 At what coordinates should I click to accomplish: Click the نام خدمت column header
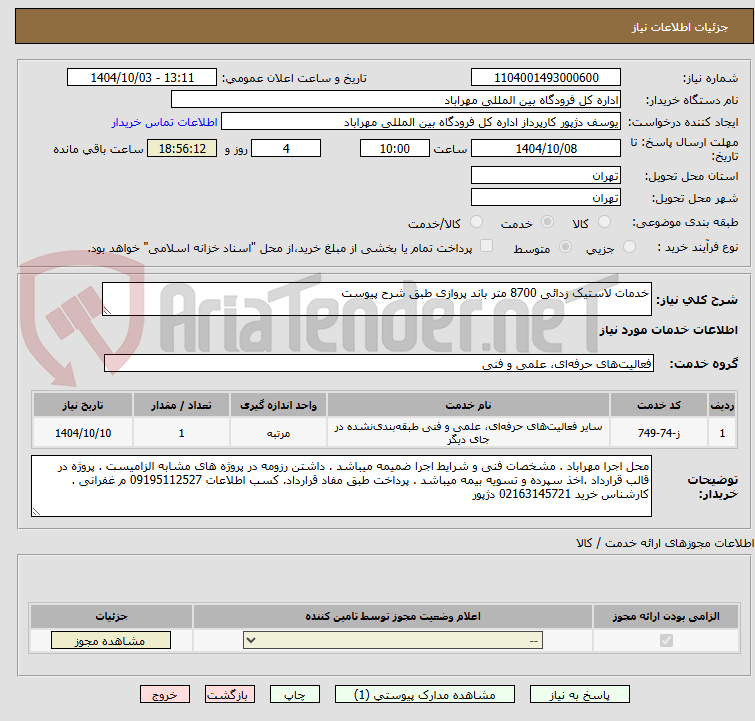(x=469, y=405)
